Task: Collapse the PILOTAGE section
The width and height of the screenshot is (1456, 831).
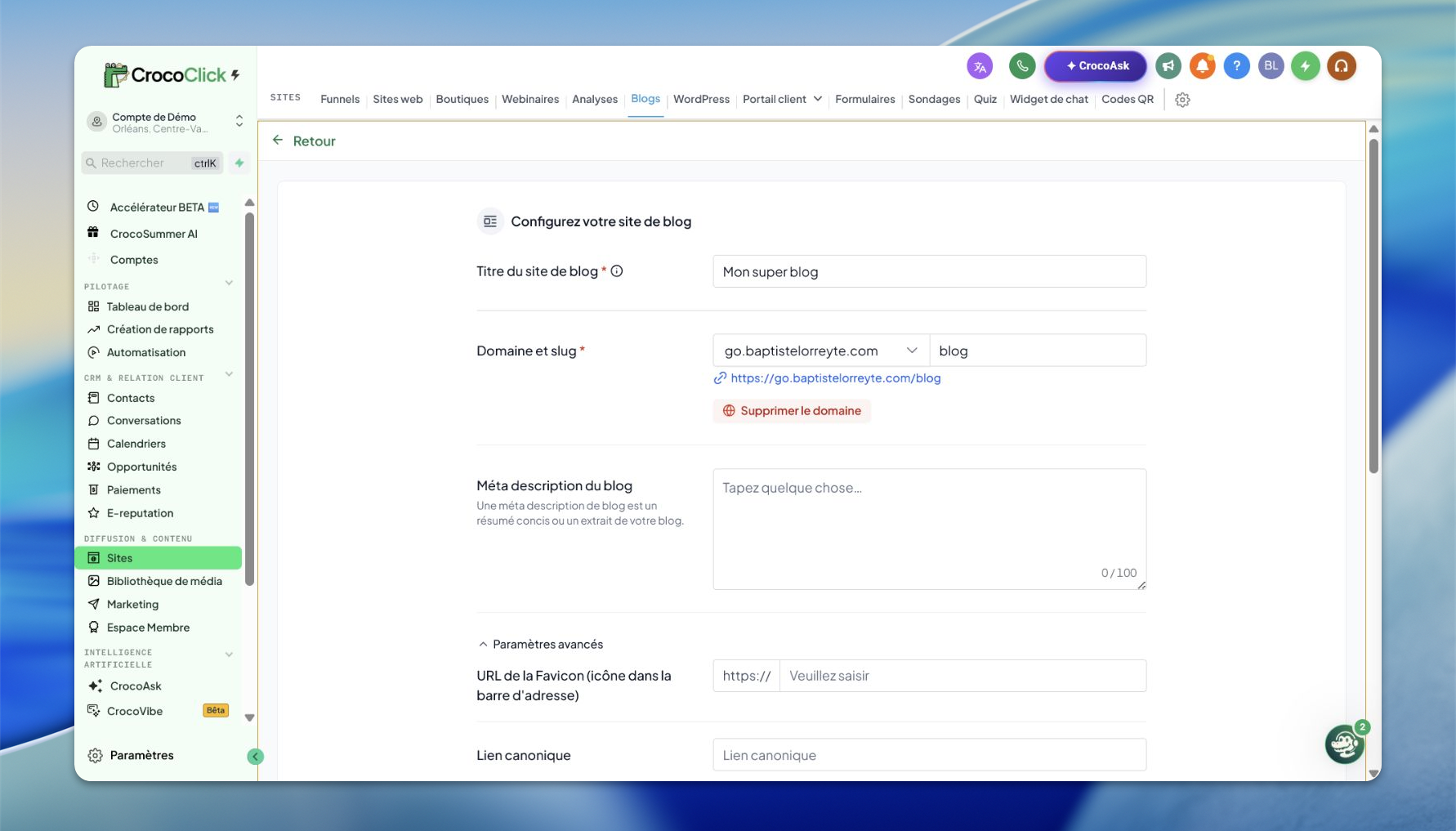Action: point(229,284)
